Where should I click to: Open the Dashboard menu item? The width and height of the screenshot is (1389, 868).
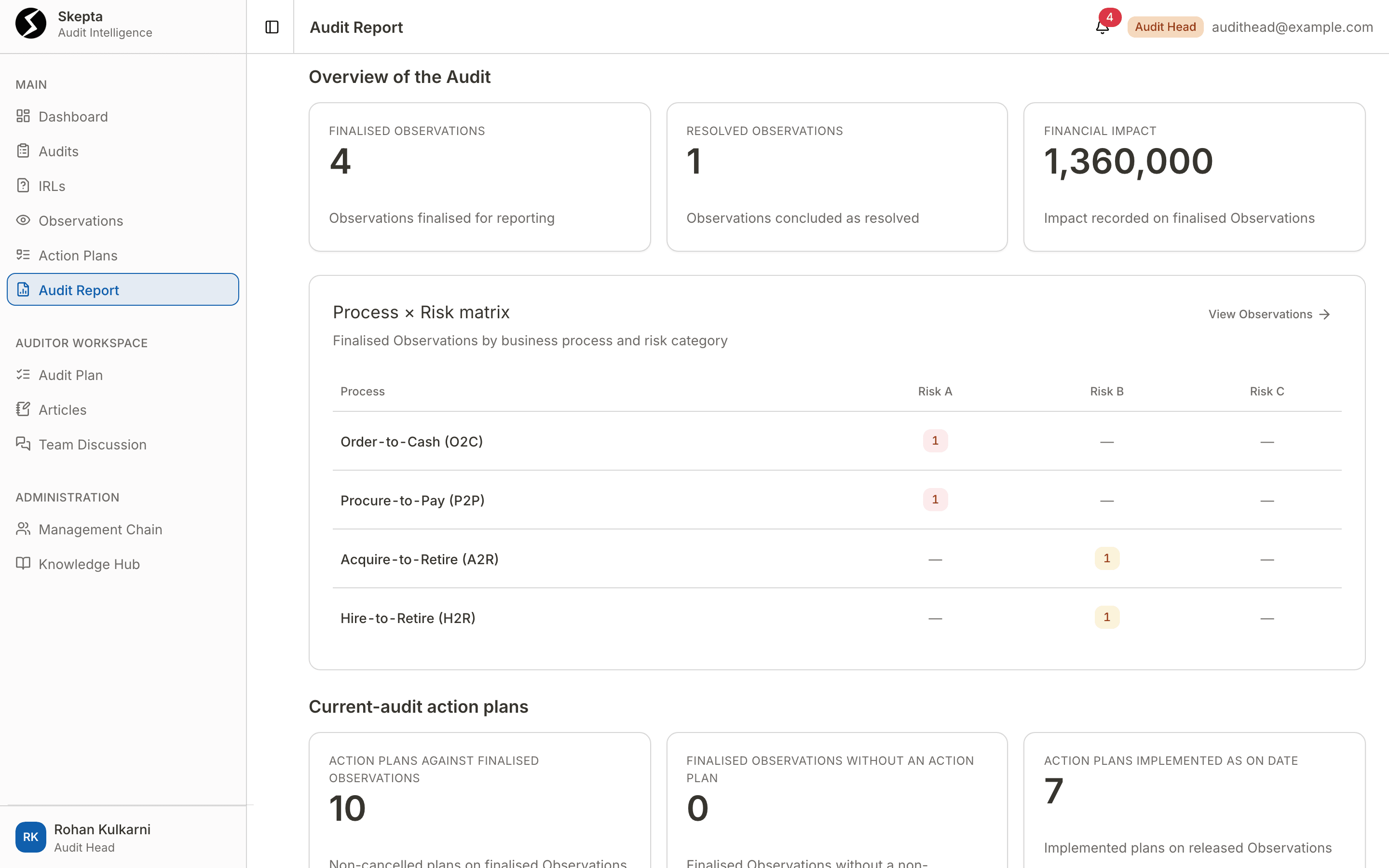click(123, 117)
